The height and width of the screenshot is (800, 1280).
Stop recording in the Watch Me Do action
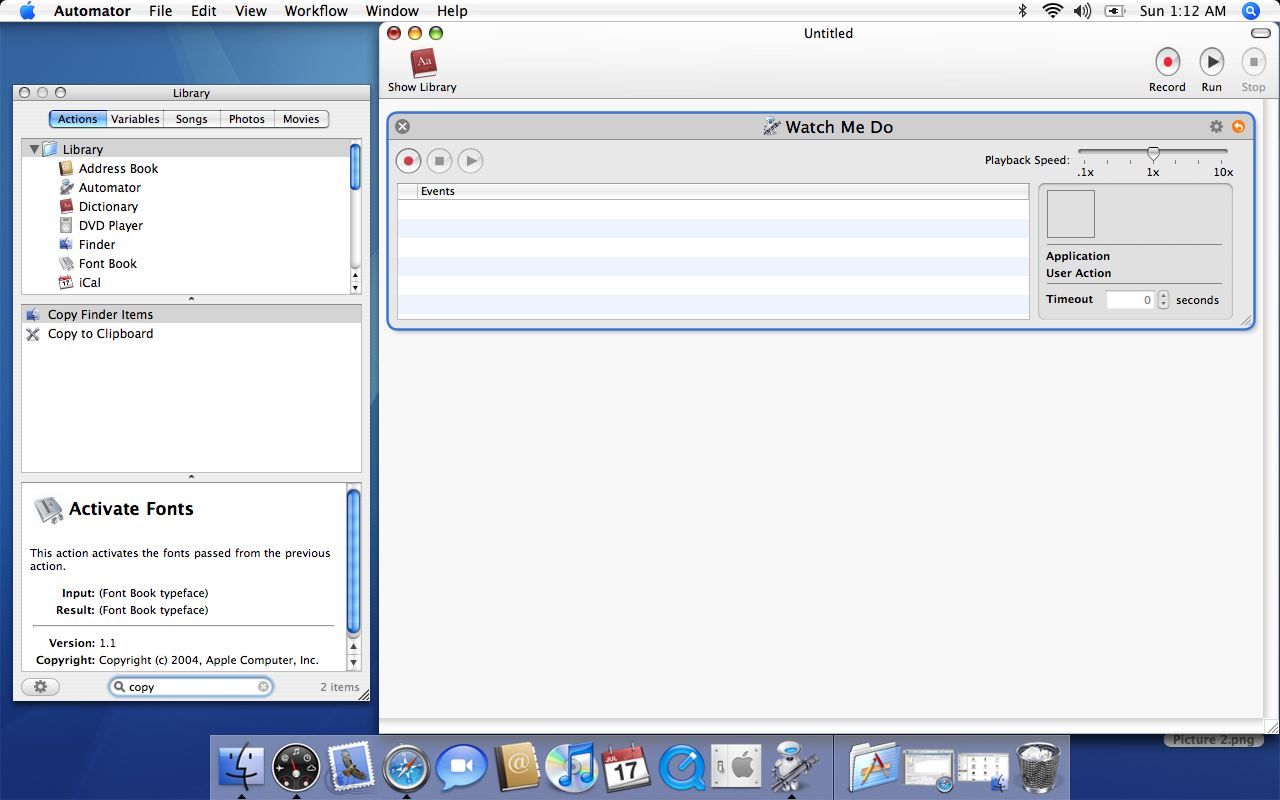pos(439,160)
